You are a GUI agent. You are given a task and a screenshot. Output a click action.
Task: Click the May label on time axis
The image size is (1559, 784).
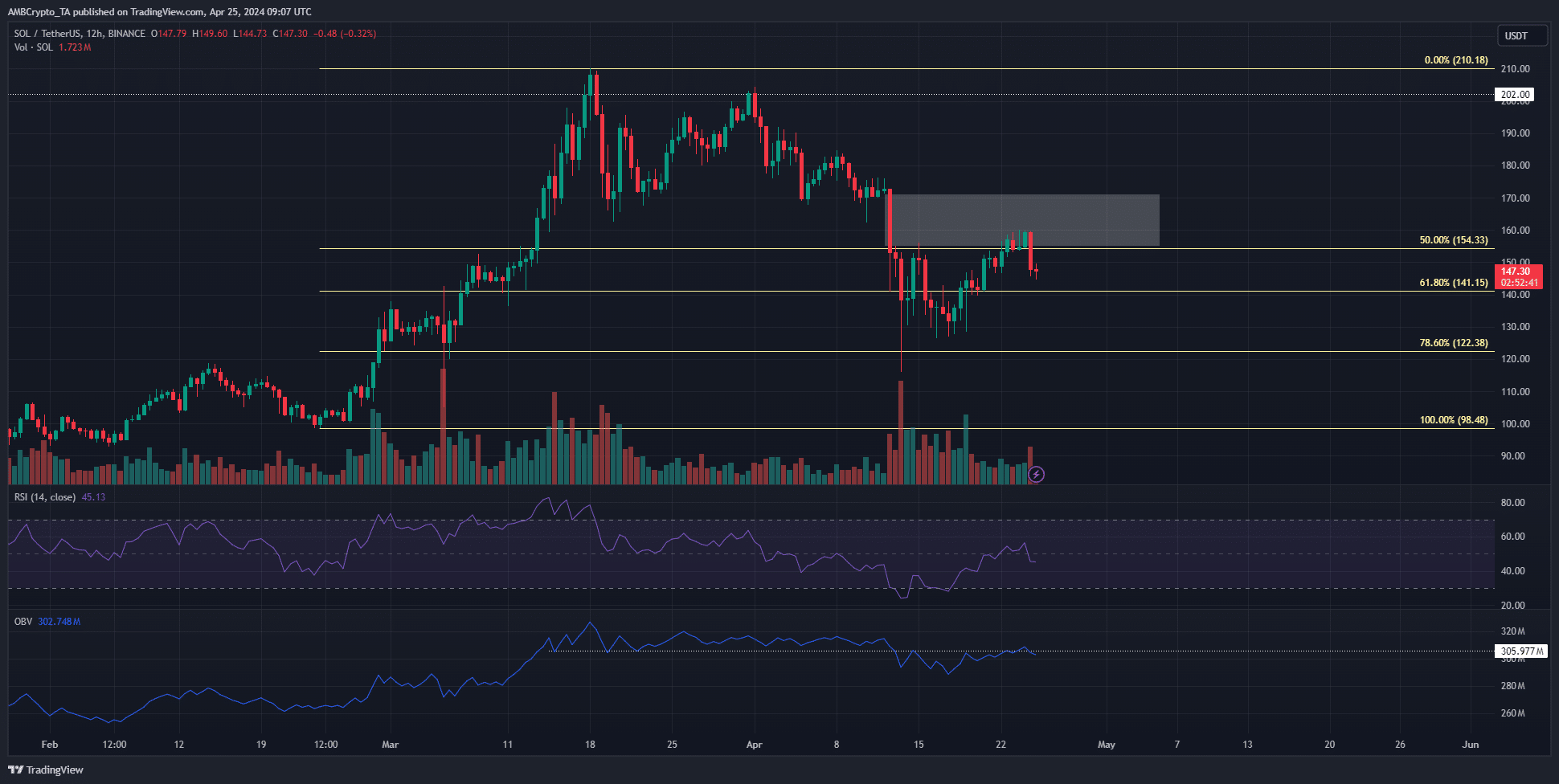[x=1107, y=745]
